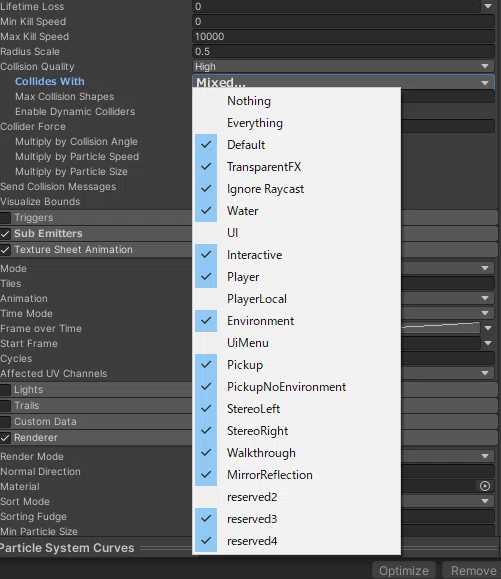The width and height of the screenshot is (501, 579).
Task: Click the Optimize button
Action: pyautogui.click(x=404, y=571)
